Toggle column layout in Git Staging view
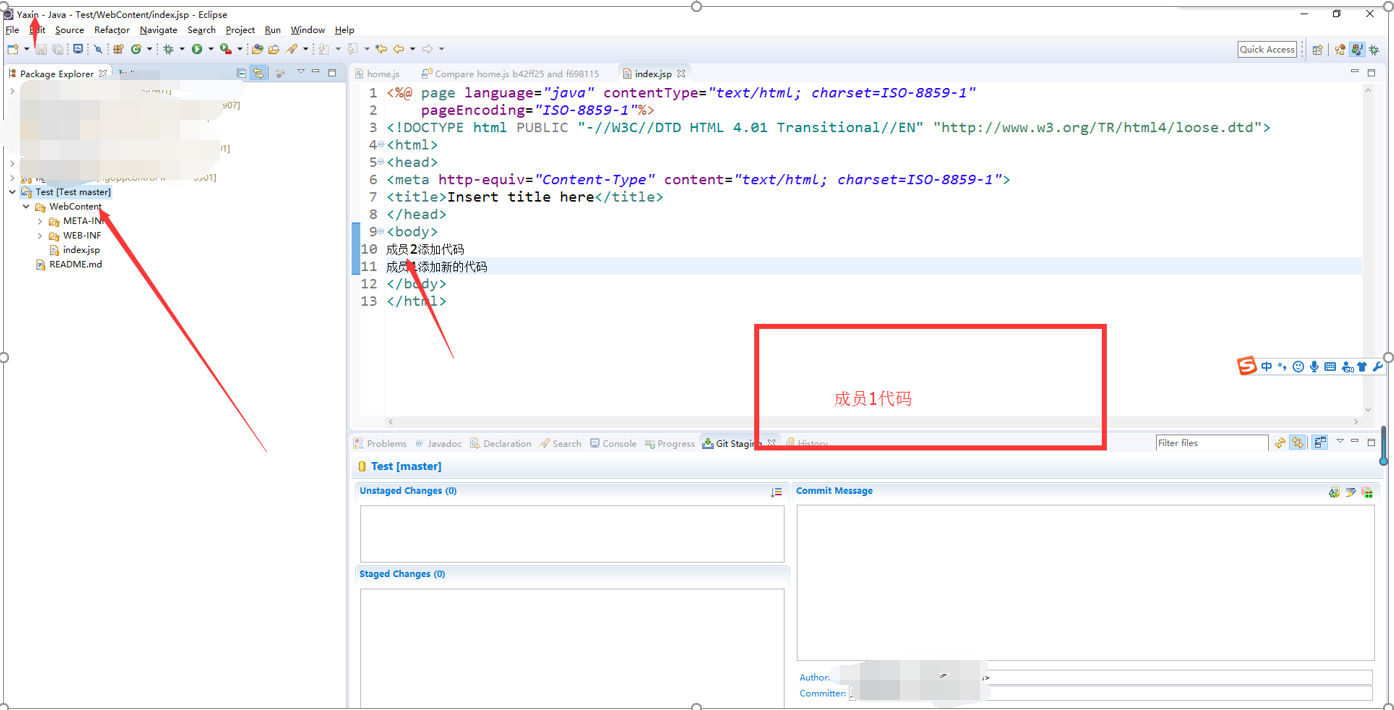This screenshot has height=710, width=1394. [x=1320, y=442]
